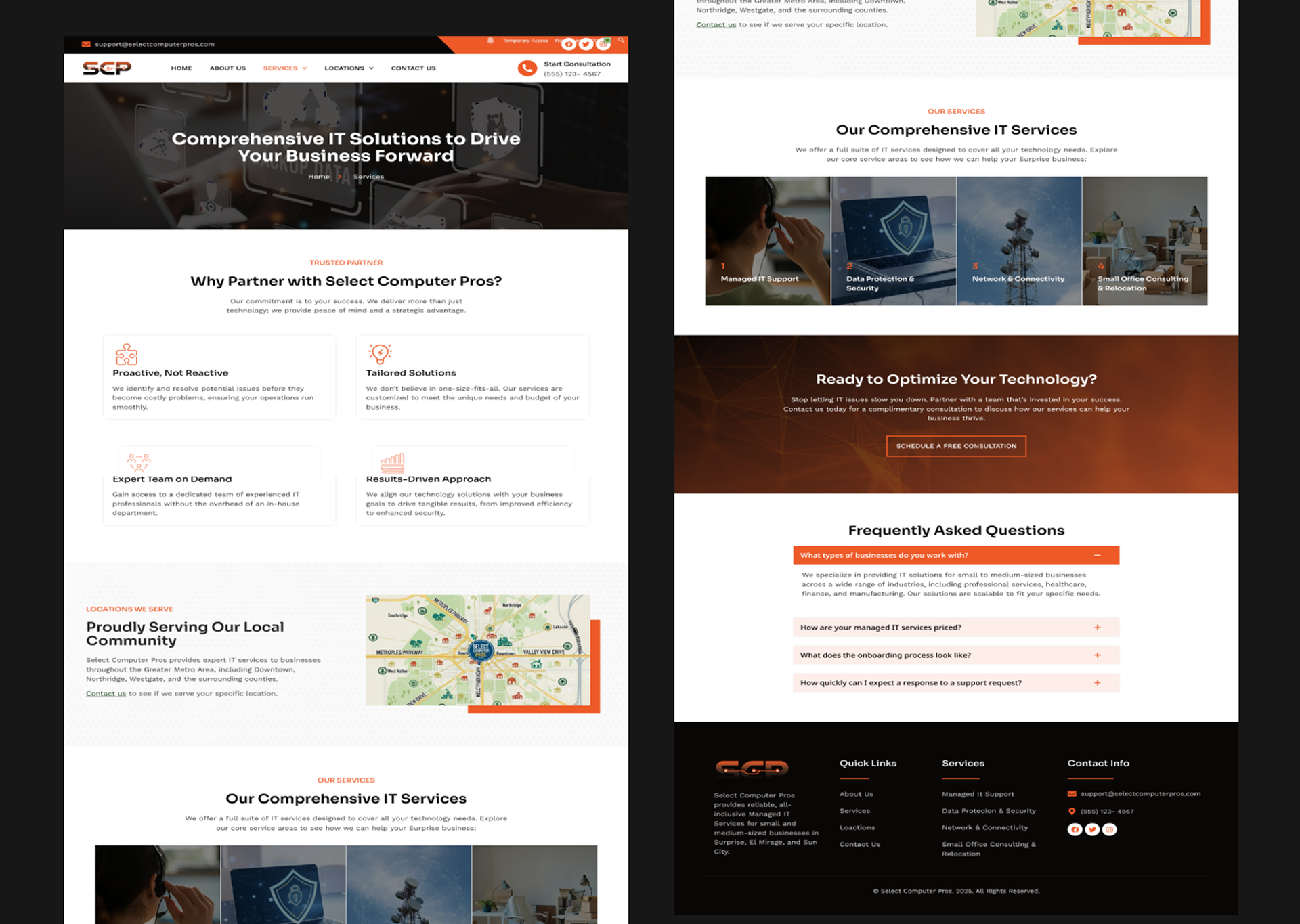This screenshot has height=924, width=1300.
Task: Open the Data Protection & Security service card
Action: click(893, 241)
